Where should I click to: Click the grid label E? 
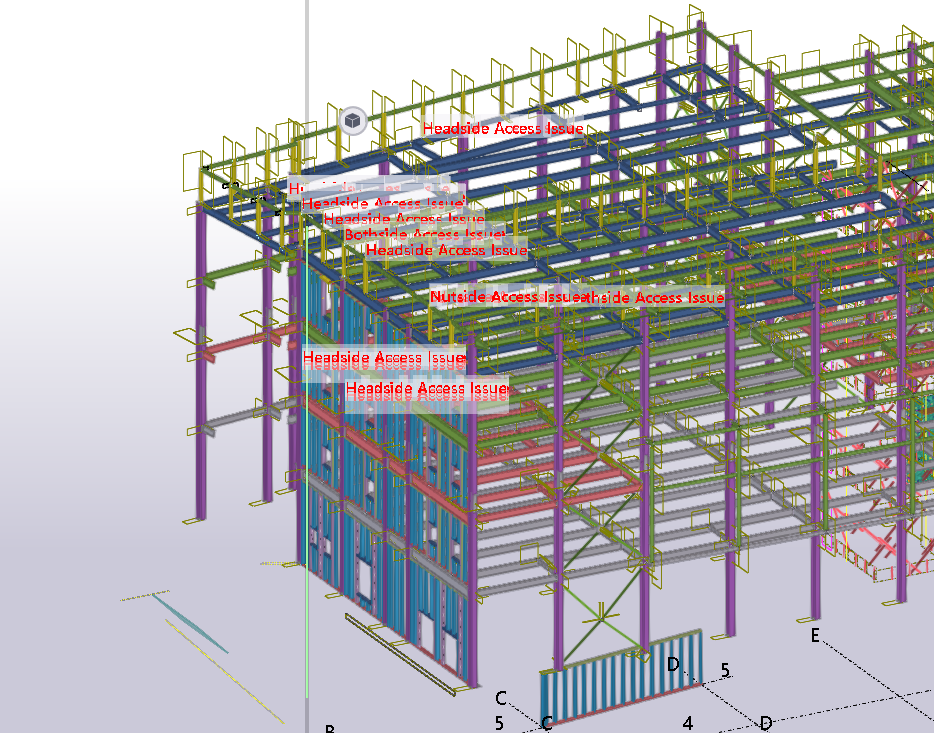(815, 636)
